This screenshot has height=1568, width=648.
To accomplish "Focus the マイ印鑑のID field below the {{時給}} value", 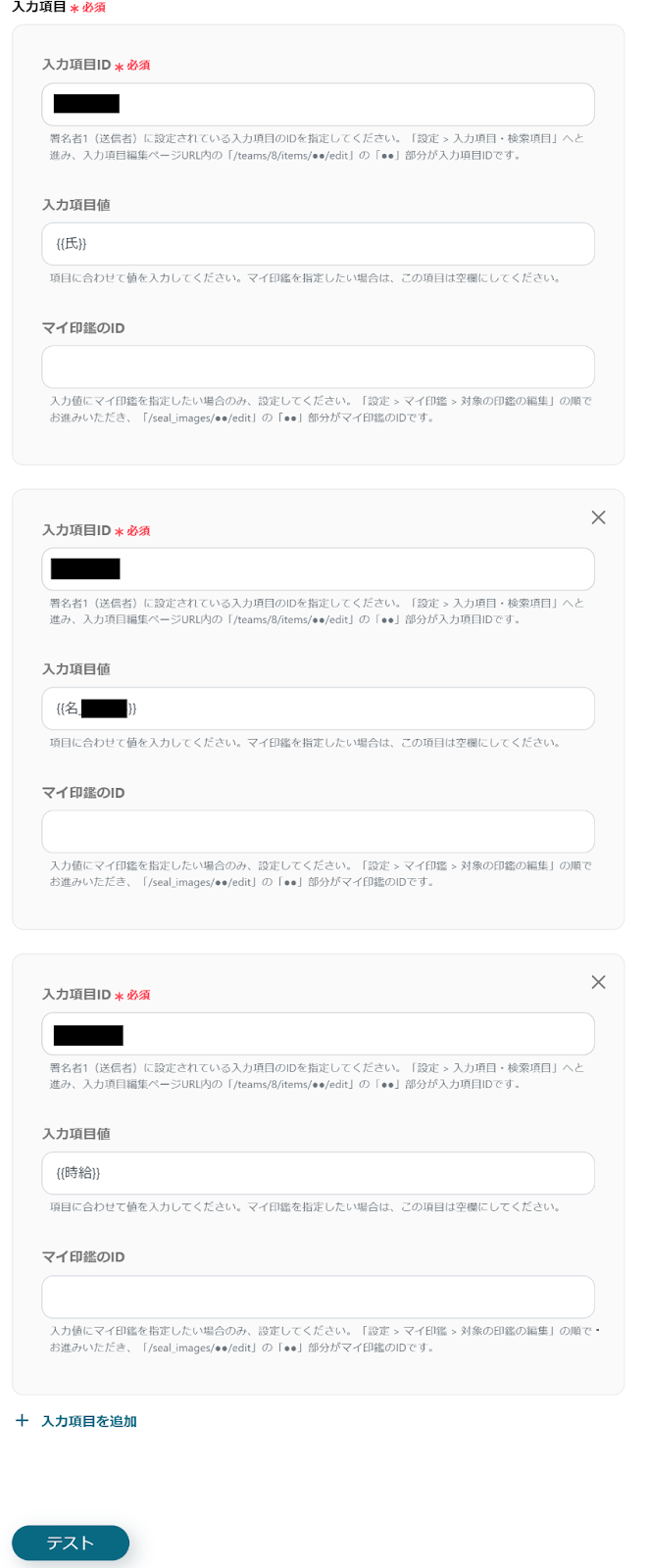I will [x=318, y=1297].
